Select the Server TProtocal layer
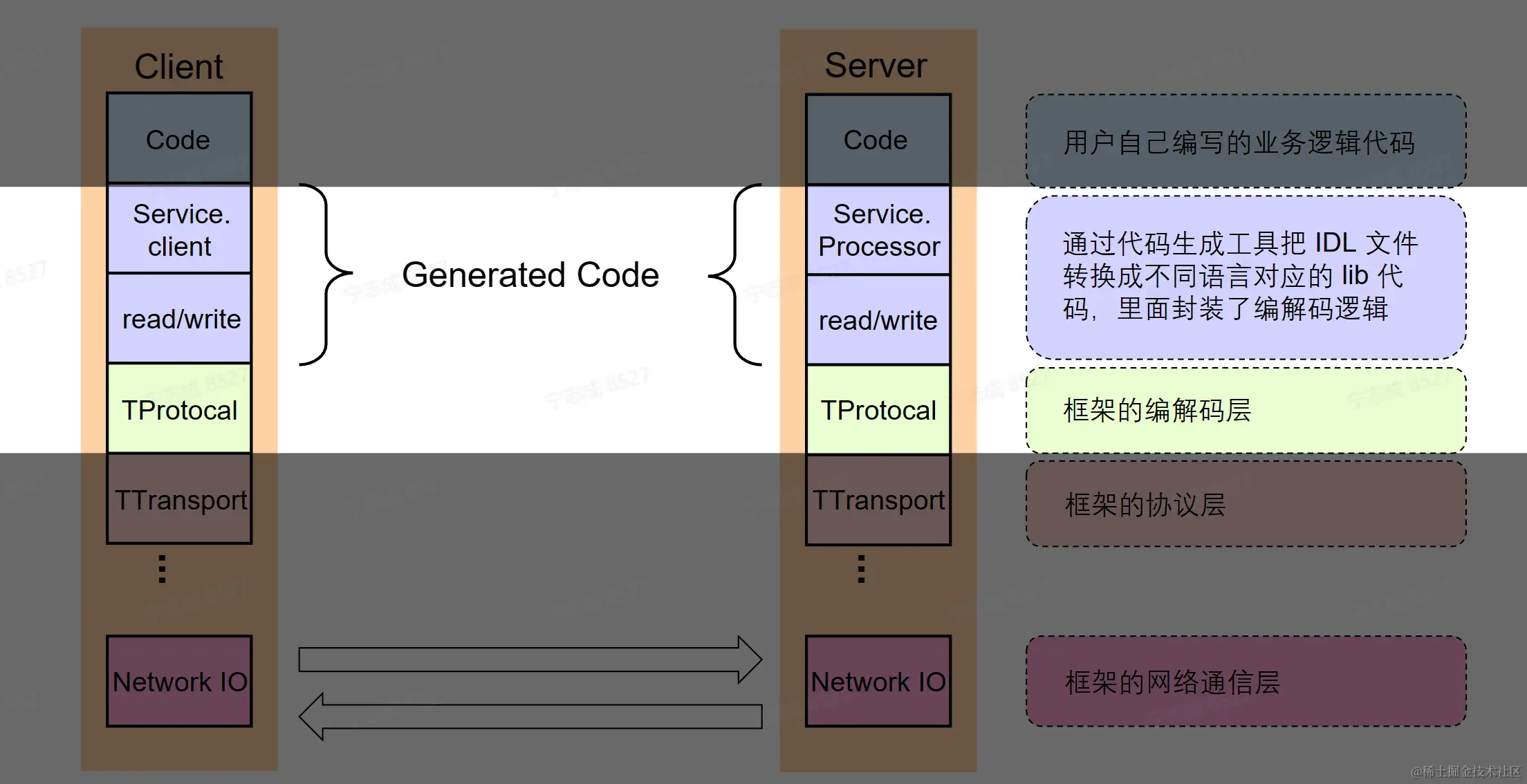1527x784 pixels. click(x=878, y=410)
